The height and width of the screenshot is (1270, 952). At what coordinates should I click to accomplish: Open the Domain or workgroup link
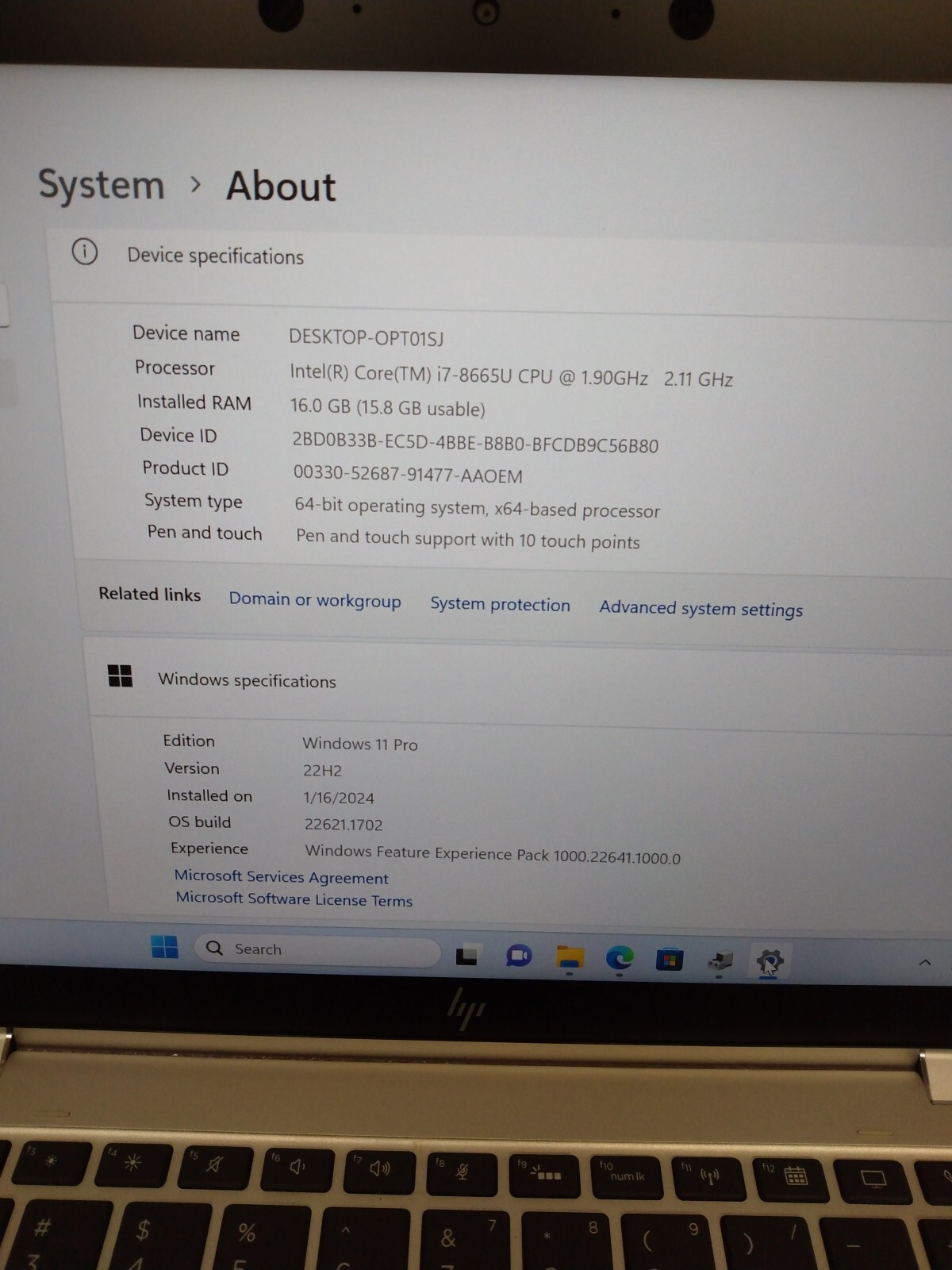[315, 600]
